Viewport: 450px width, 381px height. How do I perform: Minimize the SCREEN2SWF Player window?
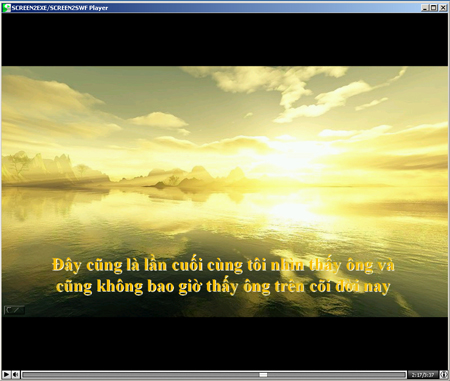click(x=425, y=8)
